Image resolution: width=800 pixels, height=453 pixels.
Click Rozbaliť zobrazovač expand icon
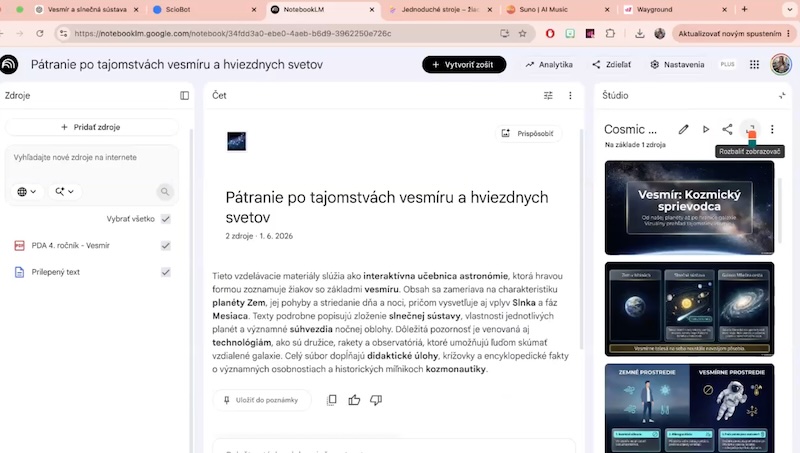tap(750, 130)
